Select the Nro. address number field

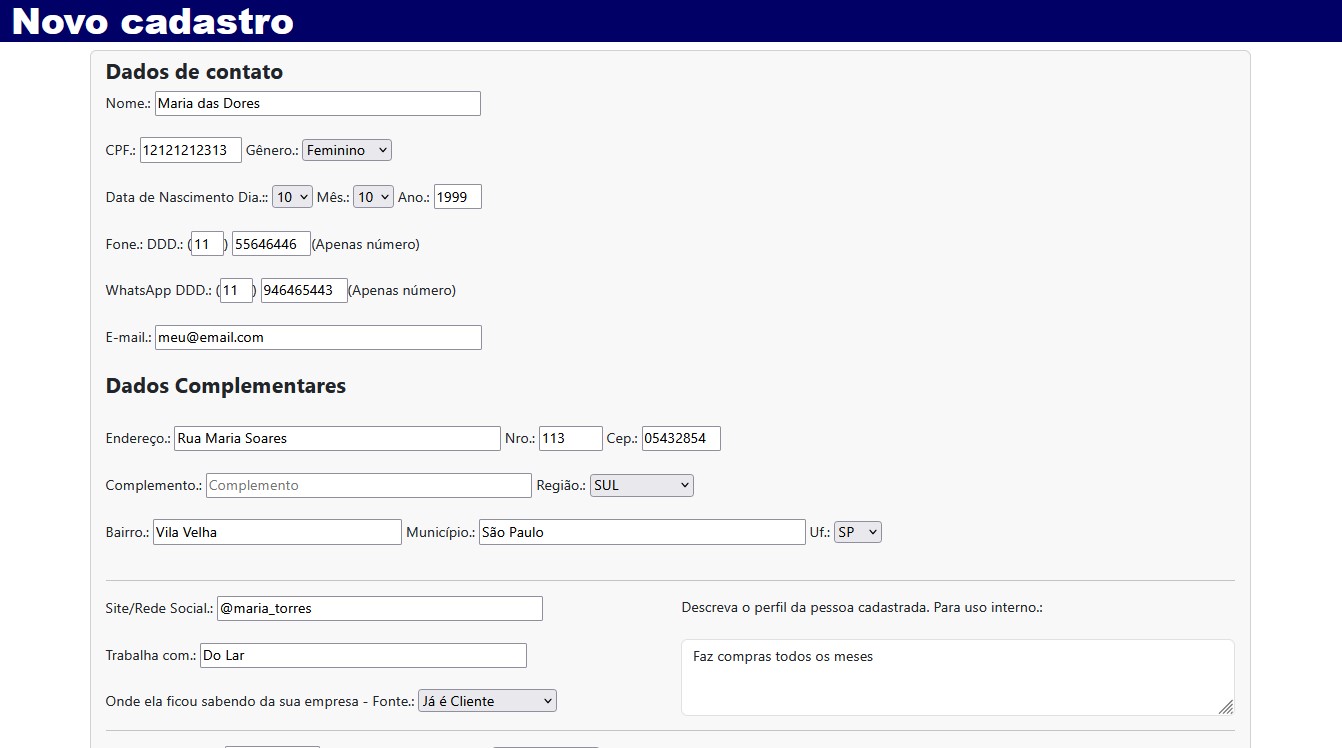tap(570, 439)
